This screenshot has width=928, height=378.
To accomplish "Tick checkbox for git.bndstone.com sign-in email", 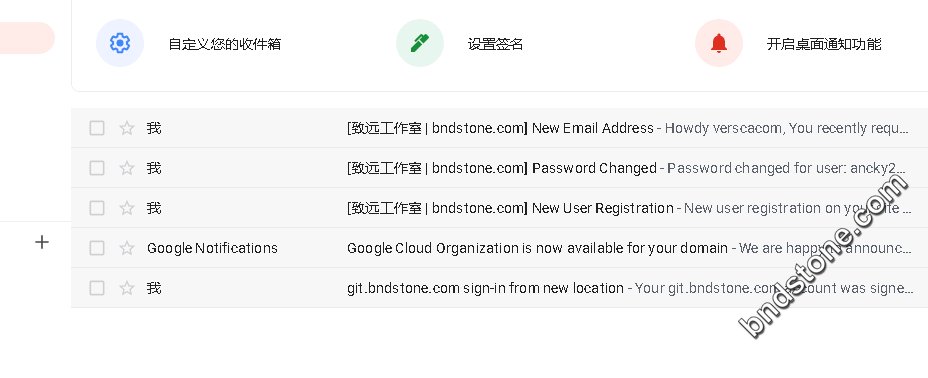I will pos(97,288).
